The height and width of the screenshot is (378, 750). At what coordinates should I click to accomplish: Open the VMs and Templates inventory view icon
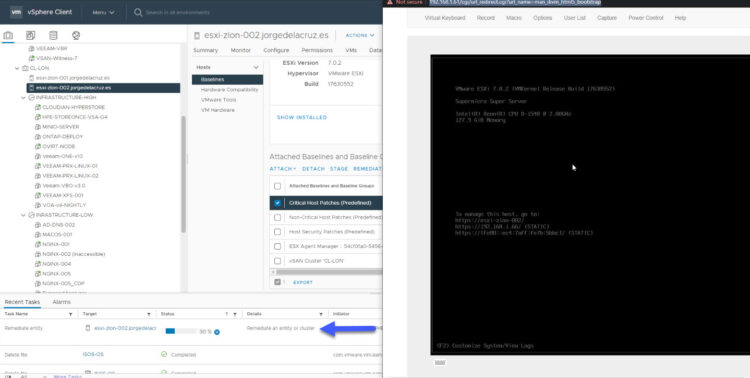pyautogui.click(x=31, y=35)
